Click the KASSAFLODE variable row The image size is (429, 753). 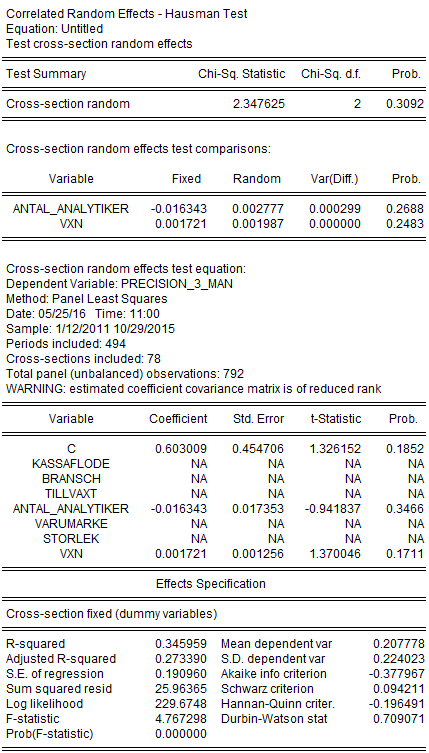[x=214, y=464]
